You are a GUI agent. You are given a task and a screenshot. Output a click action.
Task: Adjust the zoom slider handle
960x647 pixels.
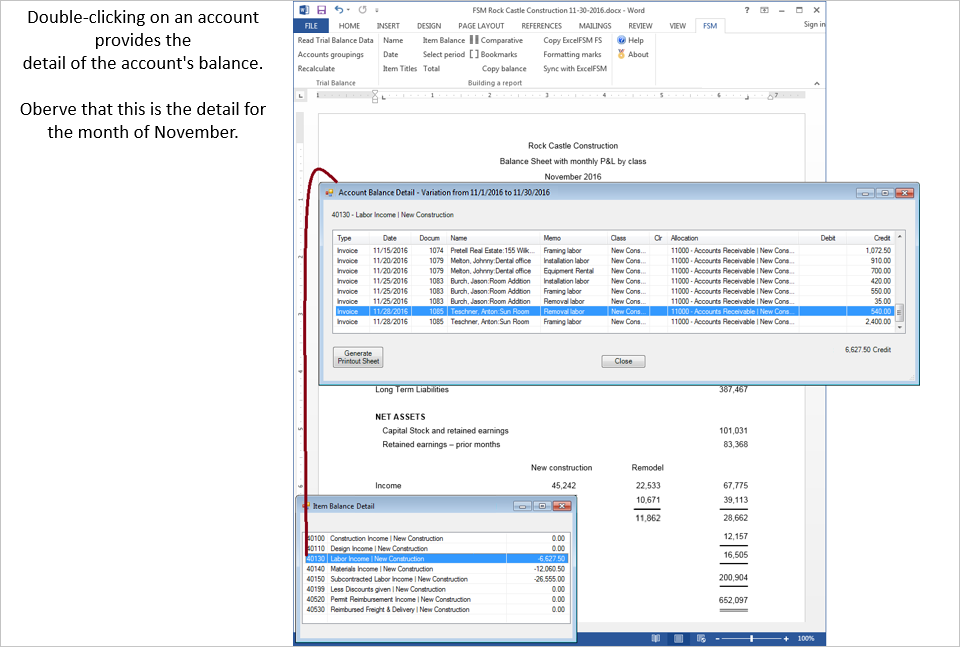click(x=751, y=638)
